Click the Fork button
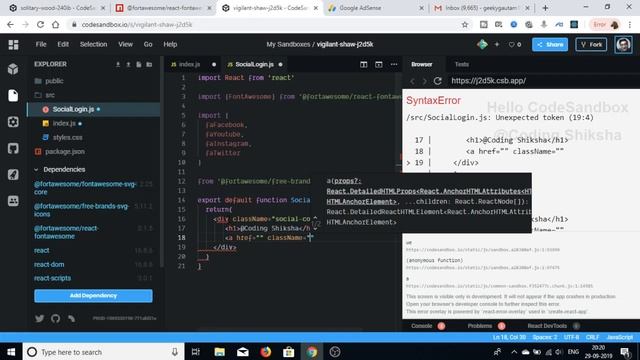The height and width of the screenshot is (360, 640). pos(591,44)
